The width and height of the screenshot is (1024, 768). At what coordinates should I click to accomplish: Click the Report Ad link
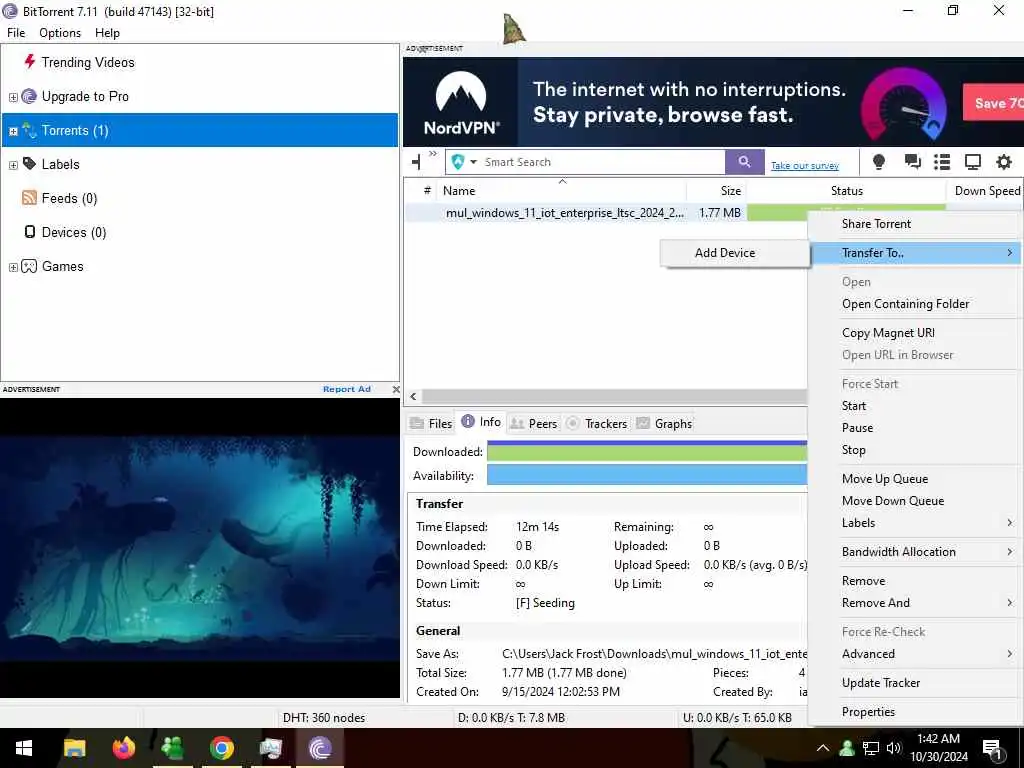pyautogui.click(x=347, y=389)
